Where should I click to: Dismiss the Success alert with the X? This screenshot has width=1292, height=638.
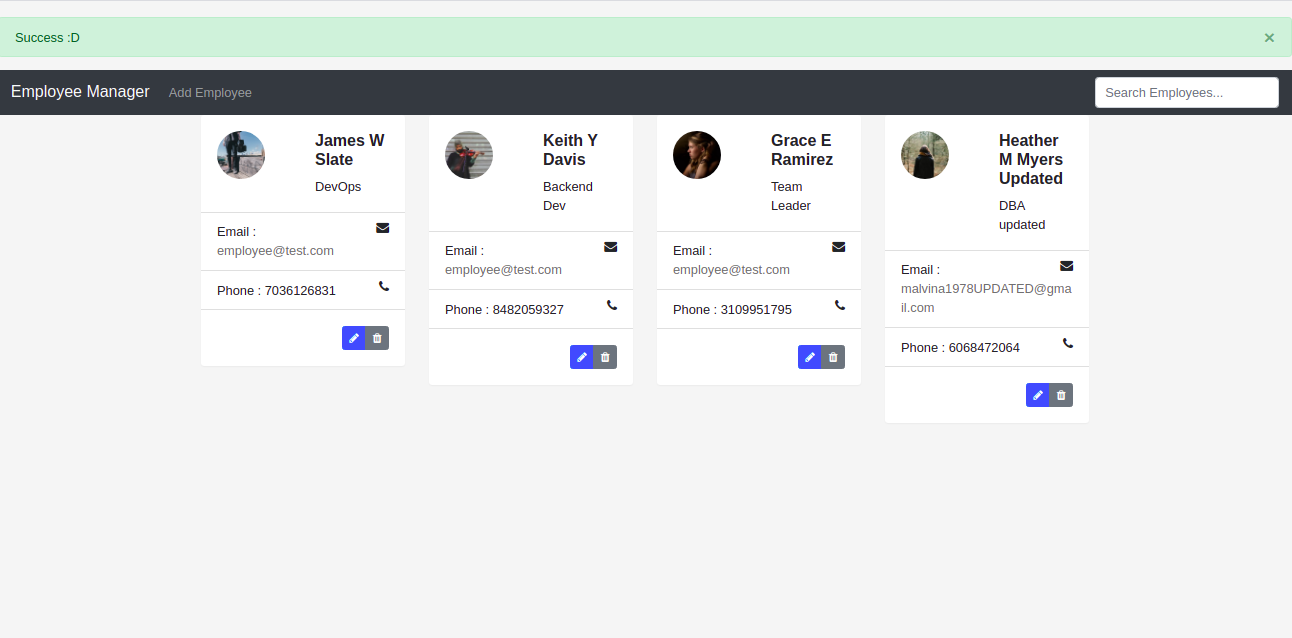(x=1269, y=38)
